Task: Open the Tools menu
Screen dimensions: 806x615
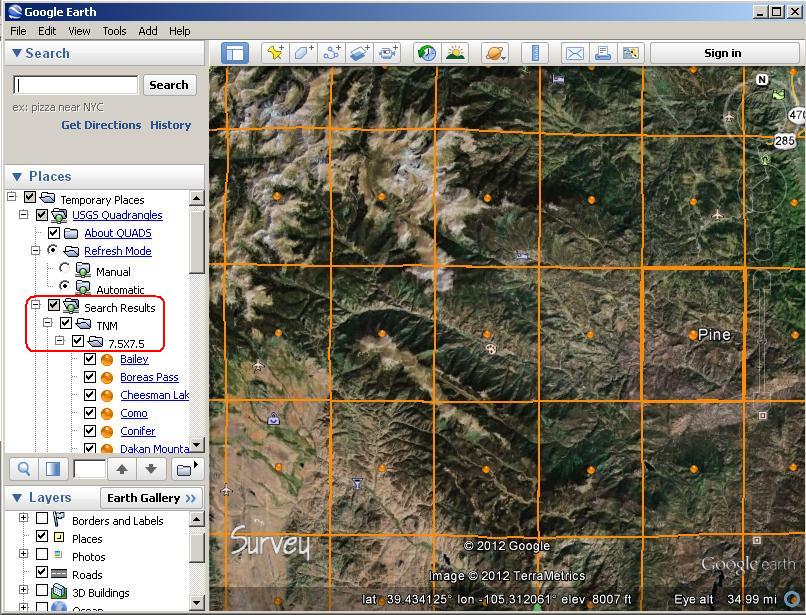Action: (x=113, y=30)
